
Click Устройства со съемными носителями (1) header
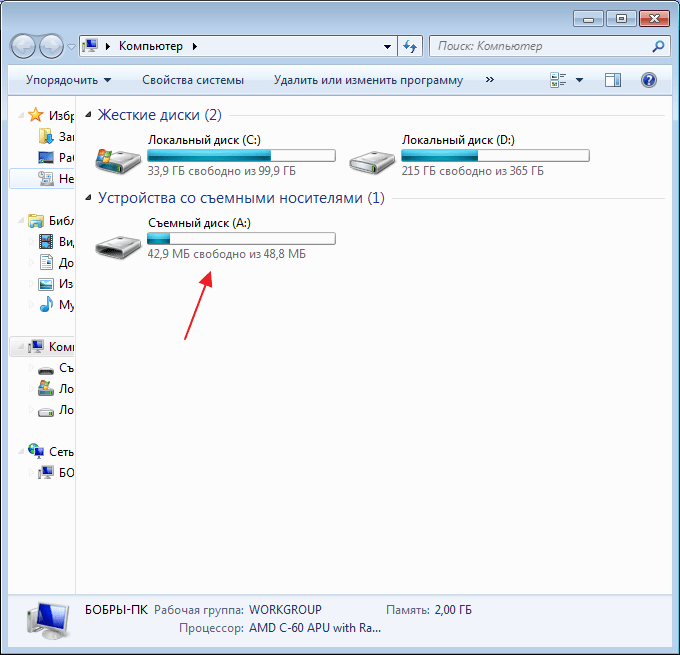241,198
